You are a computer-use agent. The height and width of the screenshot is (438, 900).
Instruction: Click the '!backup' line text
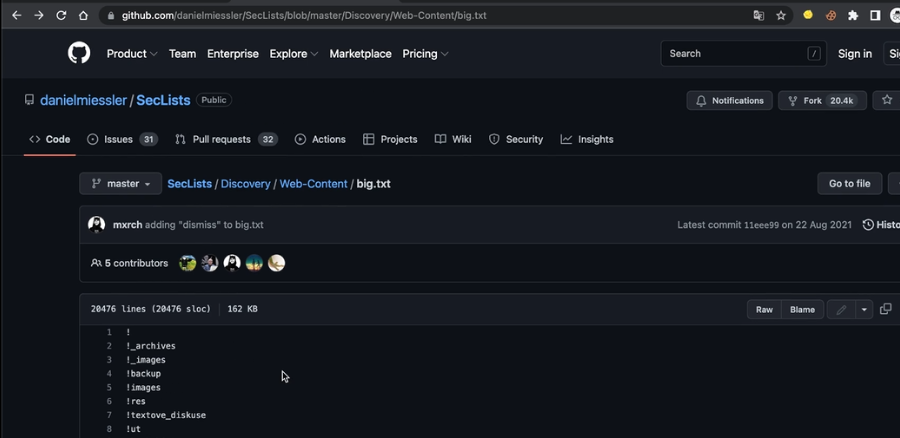(143, 373)
